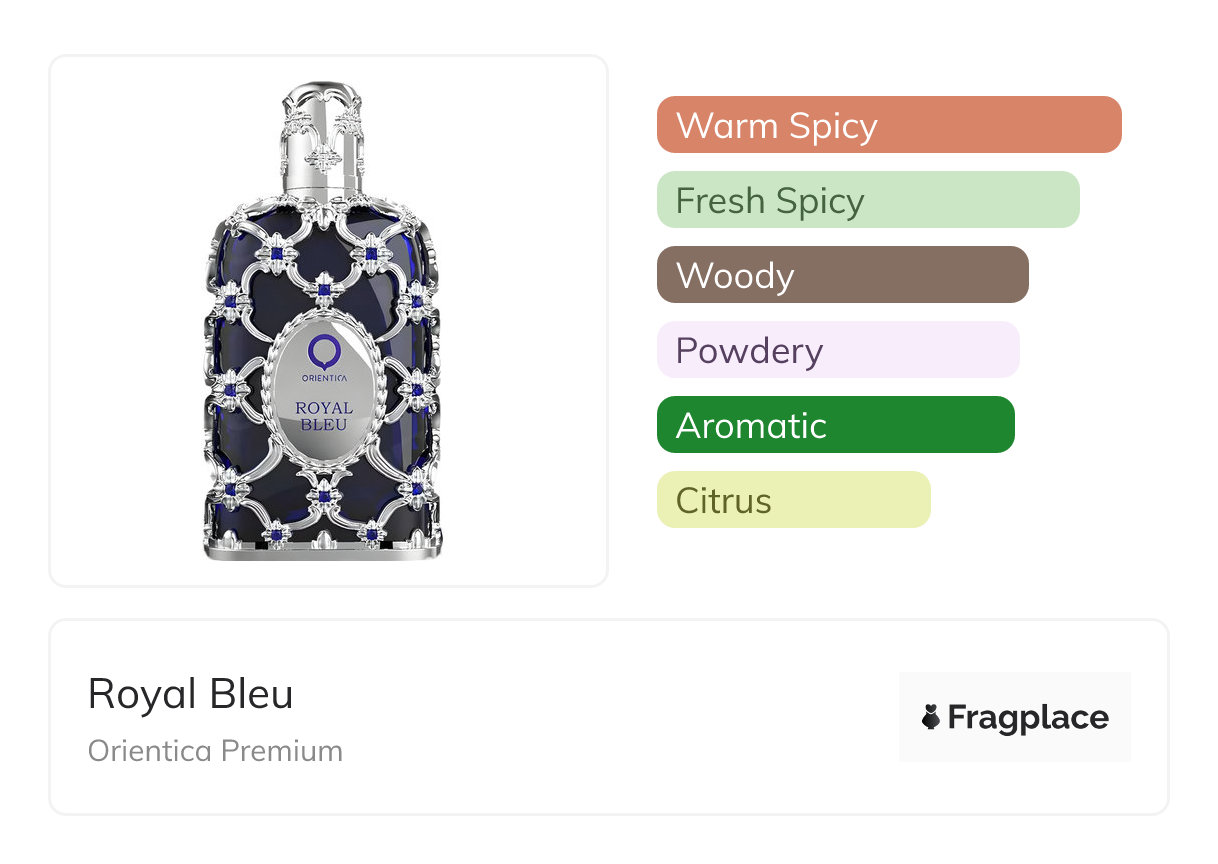Click the silver ornament on the bottle cap
The image size is (1218, 864).
click(323, 157)
